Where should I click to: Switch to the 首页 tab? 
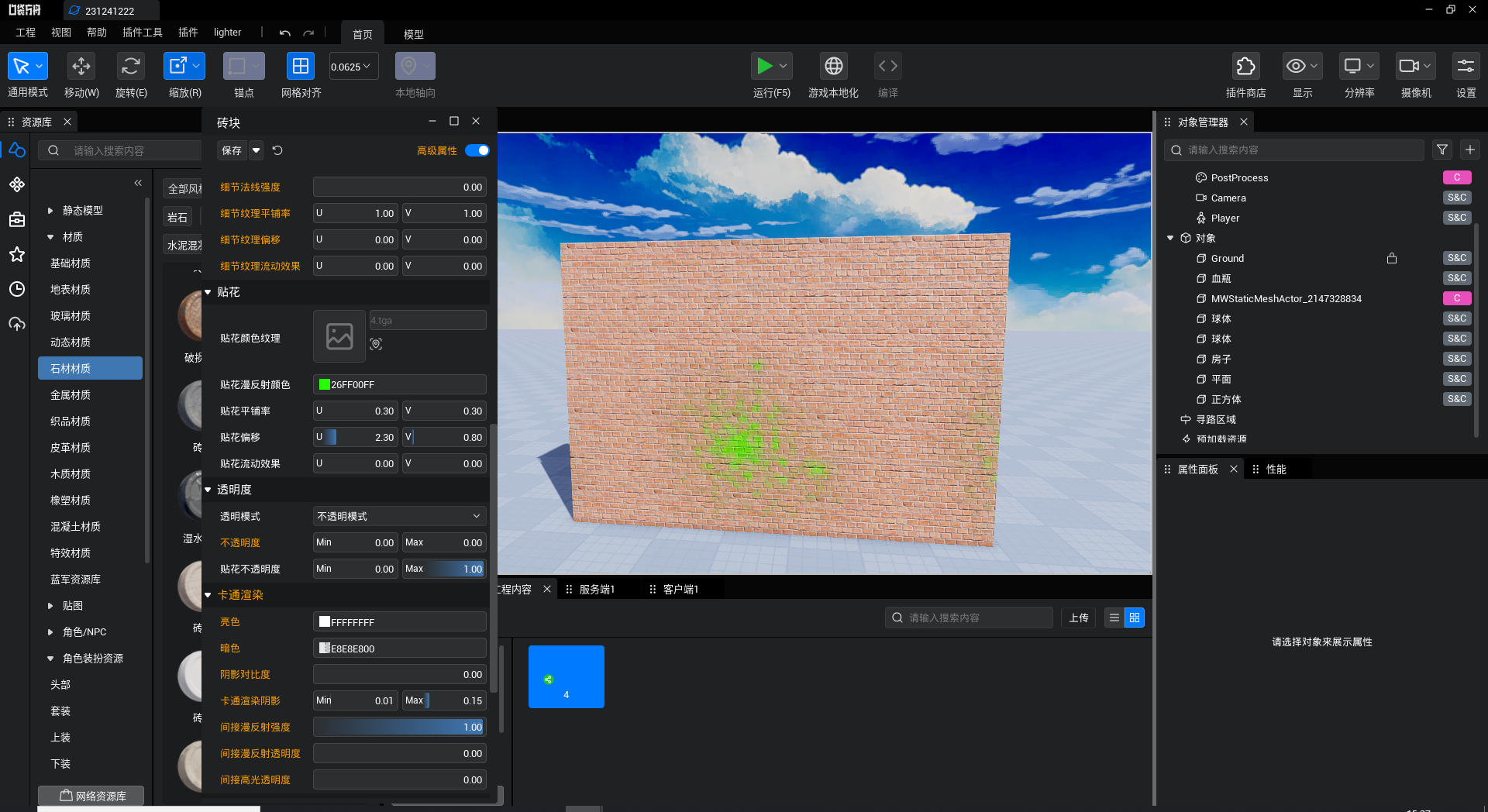coord(363,34)
